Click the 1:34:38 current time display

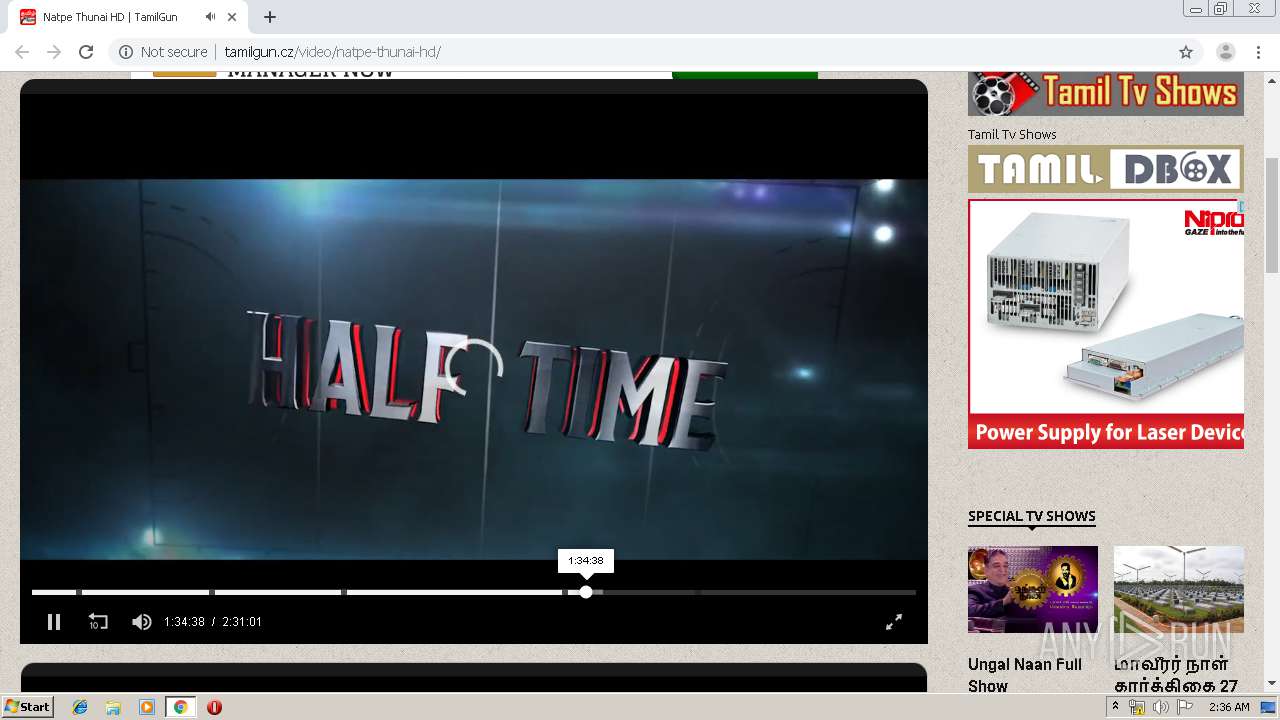(184, 622)
